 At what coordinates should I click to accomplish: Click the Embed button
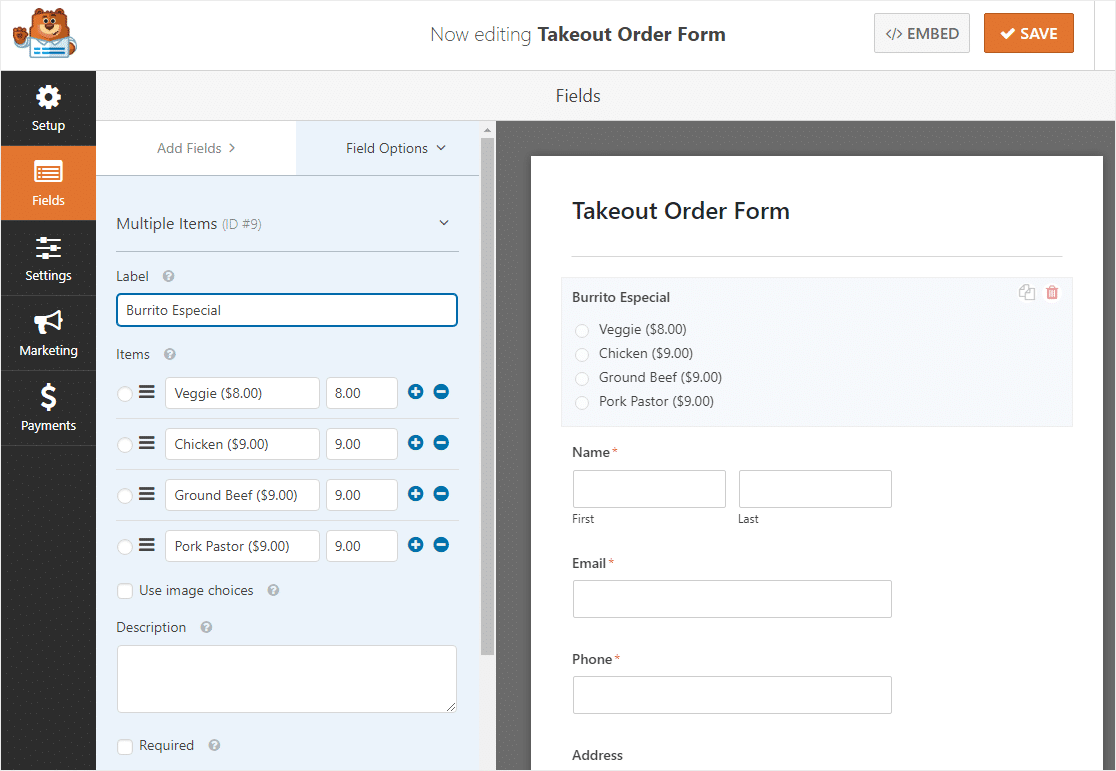click(x=922, y=33)
